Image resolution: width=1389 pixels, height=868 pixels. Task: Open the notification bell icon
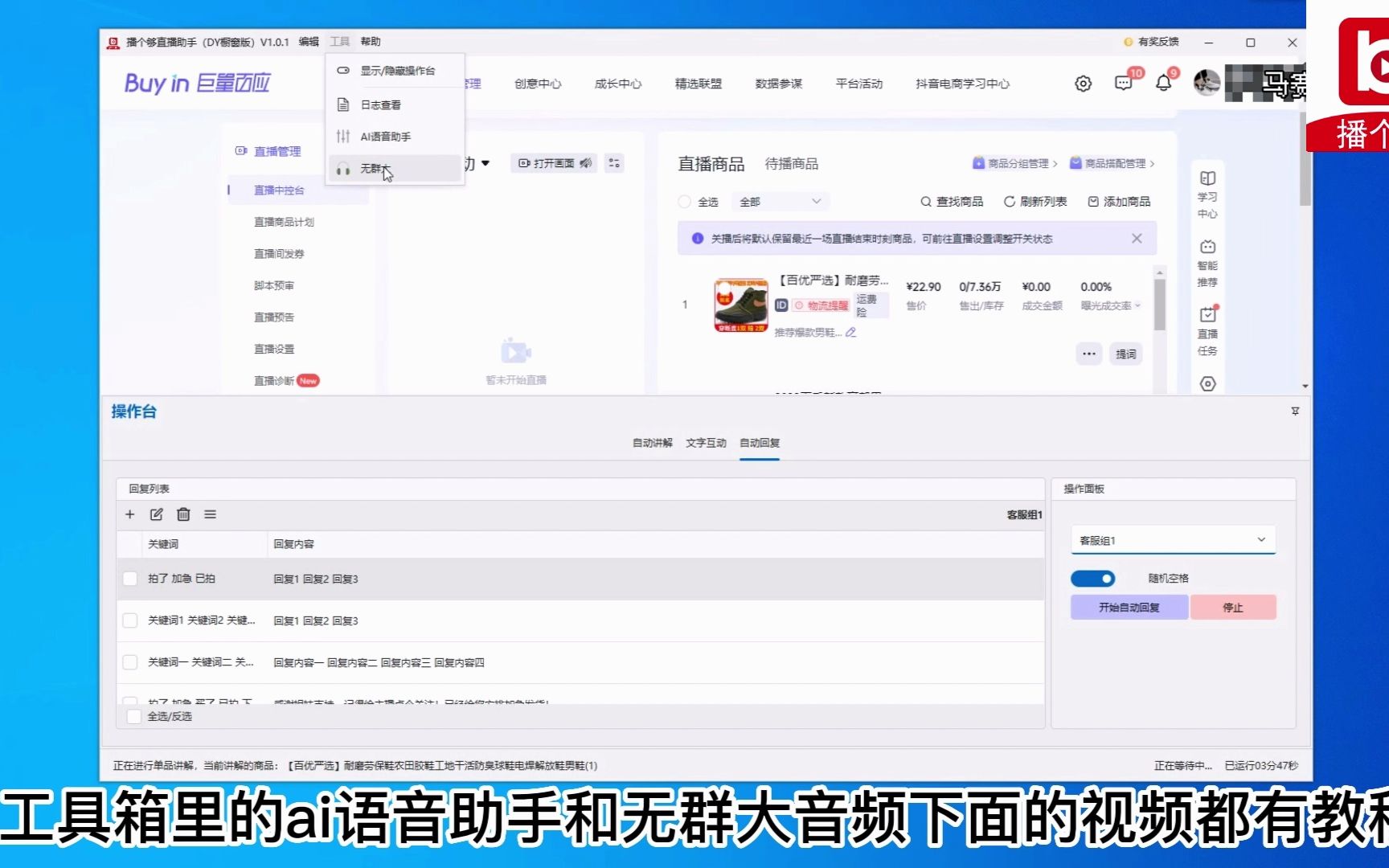1163,83
